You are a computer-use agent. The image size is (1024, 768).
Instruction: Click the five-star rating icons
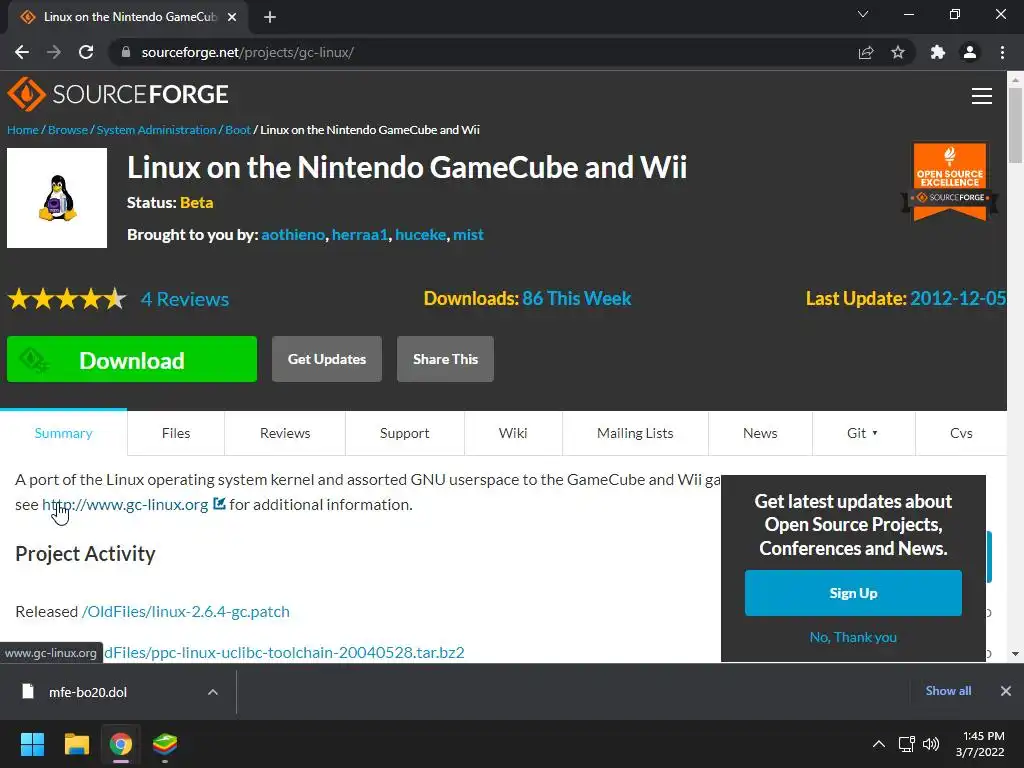(x=67, y=299)
